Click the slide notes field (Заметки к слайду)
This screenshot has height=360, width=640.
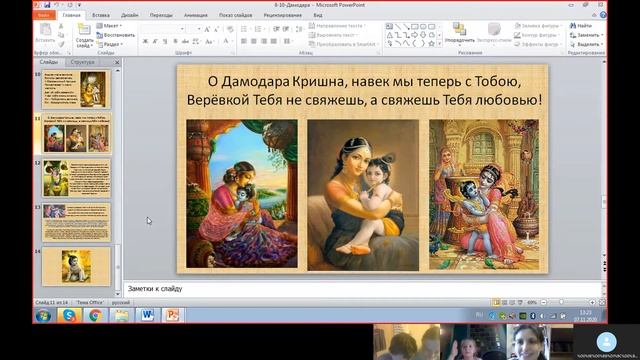click(x=362, y=289)
